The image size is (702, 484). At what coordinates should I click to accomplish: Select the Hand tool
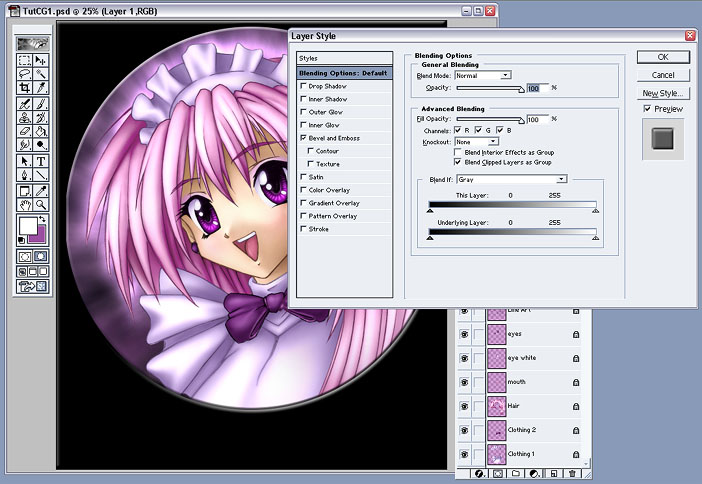(x=24, y=205)
